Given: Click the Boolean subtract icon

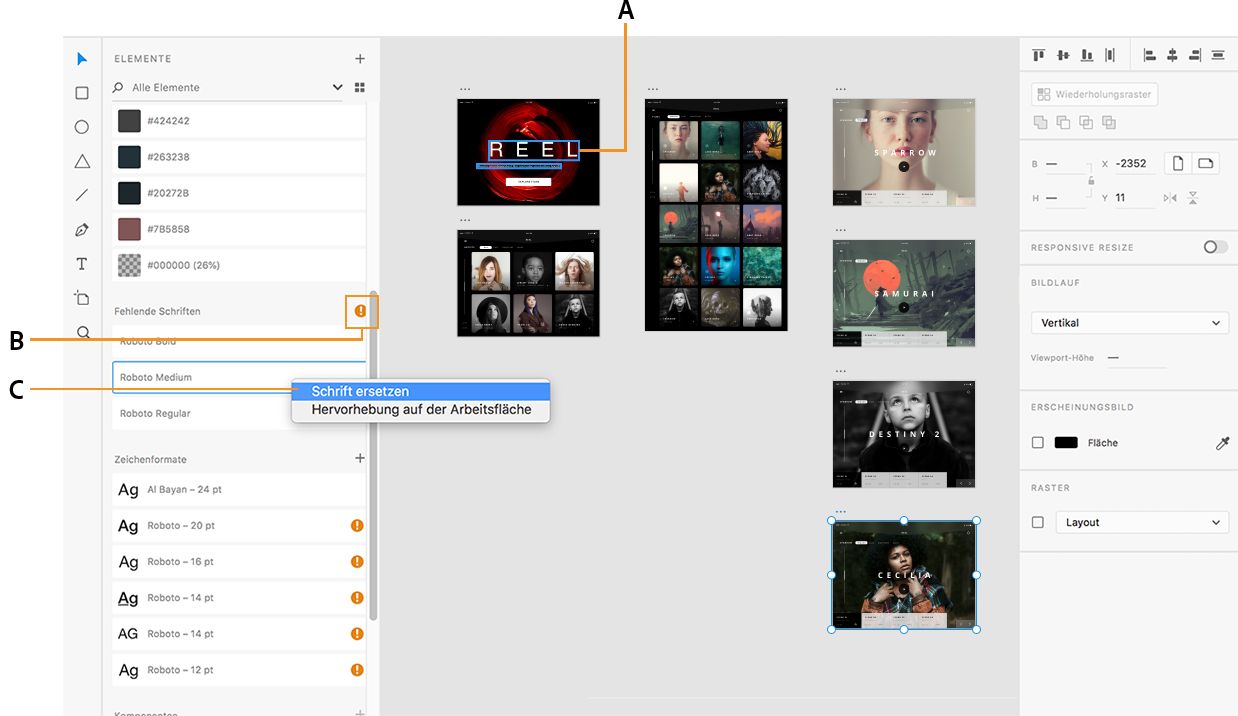Looking at the screenshot, I should (x=1063, y=122).
